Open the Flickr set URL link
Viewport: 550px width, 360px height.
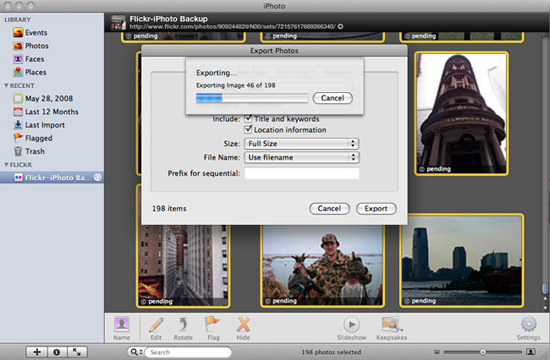[x=232, y=27]
